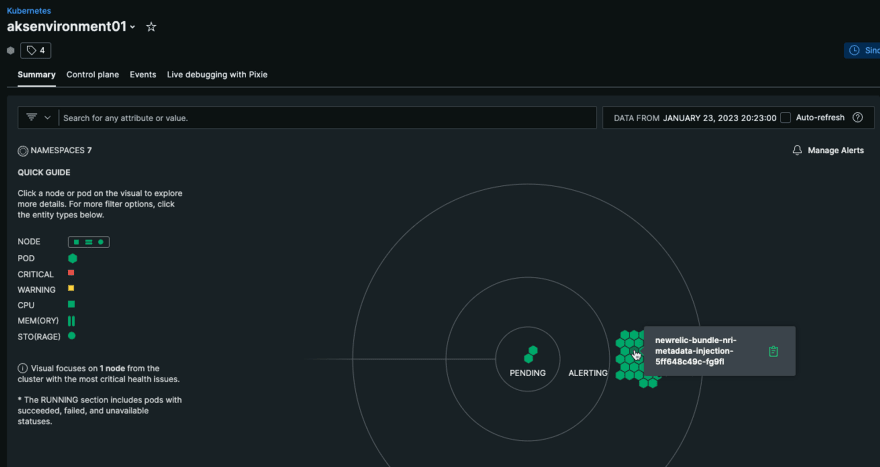880x467 pixels.
Task: Click the CPU green square swatch
Action: [x=71, y=304]
